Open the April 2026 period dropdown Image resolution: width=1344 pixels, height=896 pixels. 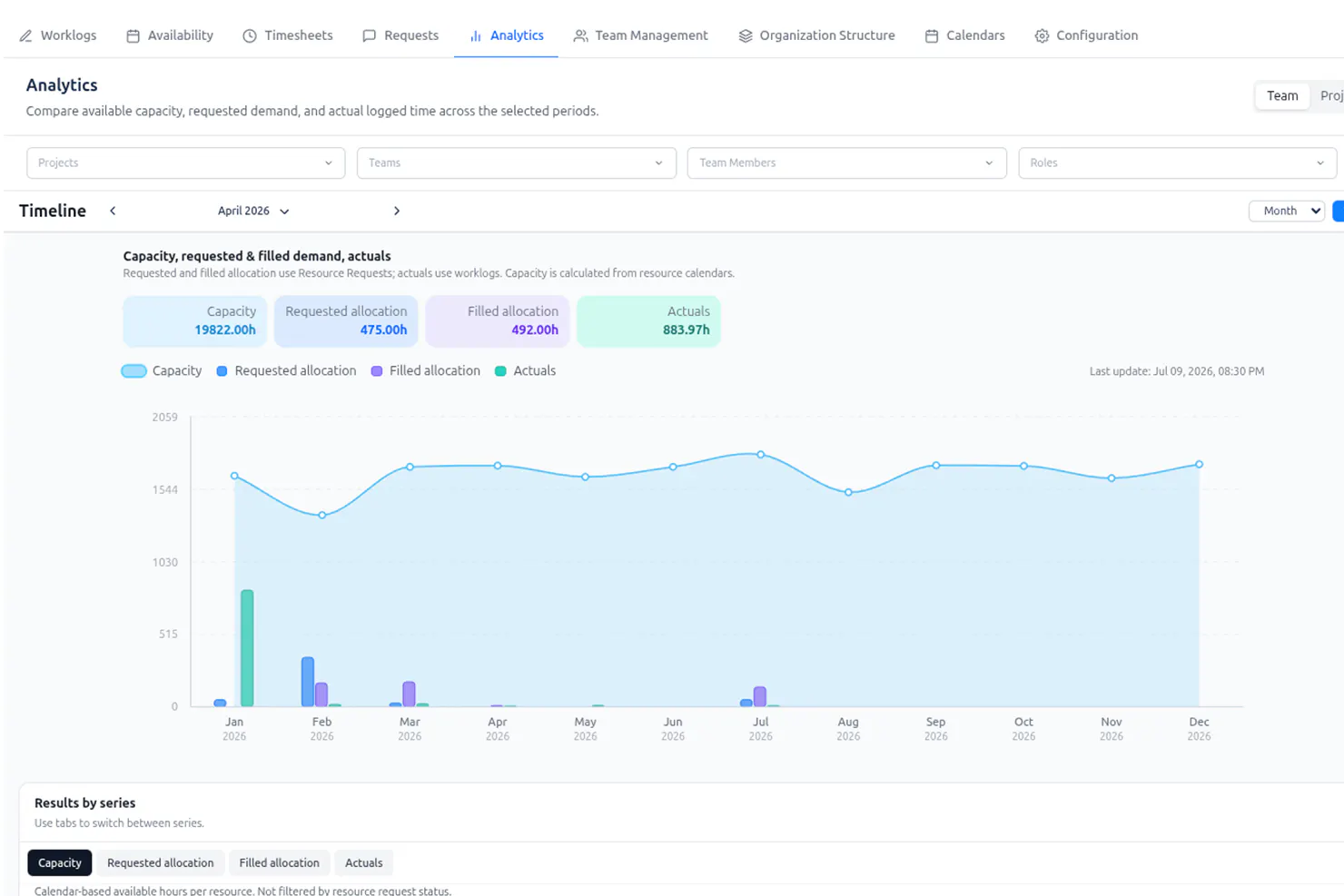click(x=253, y=211)
